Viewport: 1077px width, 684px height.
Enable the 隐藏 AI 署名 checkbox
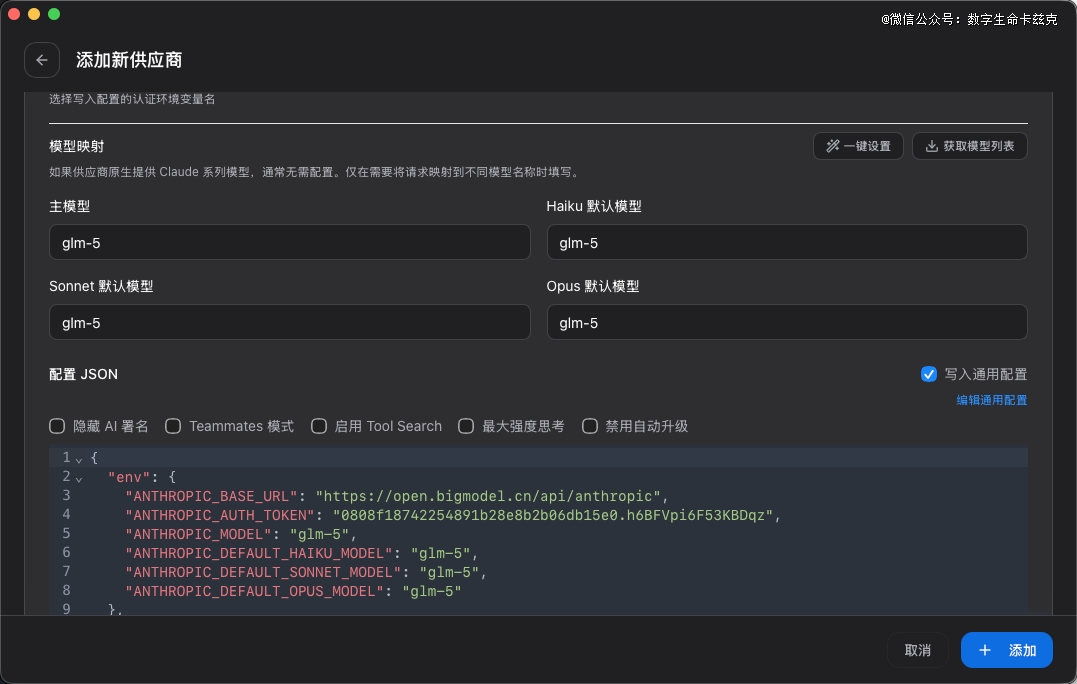tap(57, 426)
